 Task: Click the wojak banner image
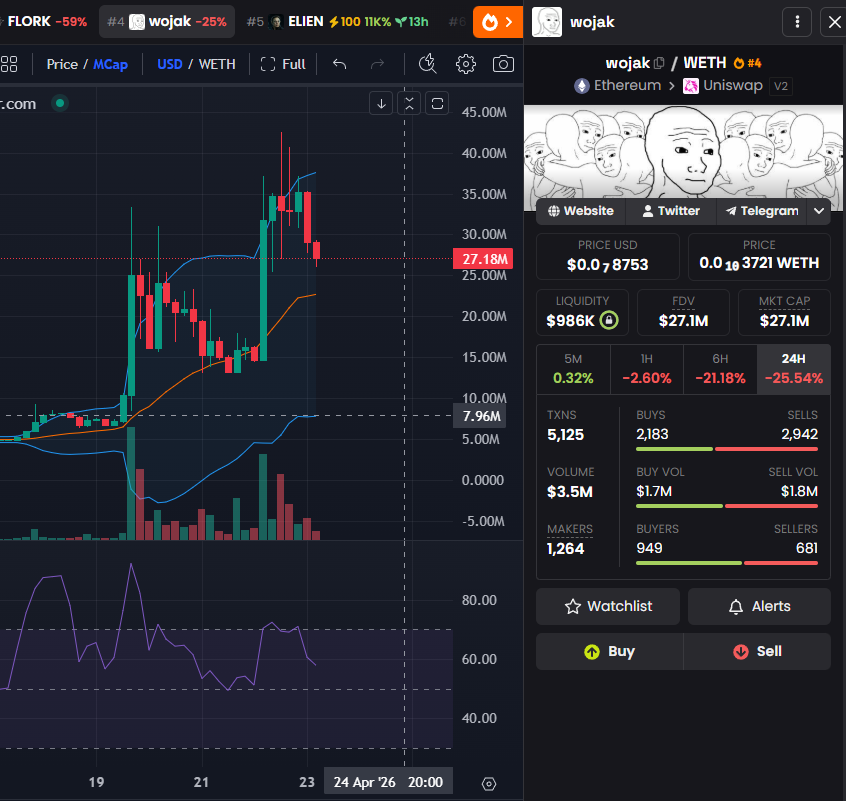[683, 152]
